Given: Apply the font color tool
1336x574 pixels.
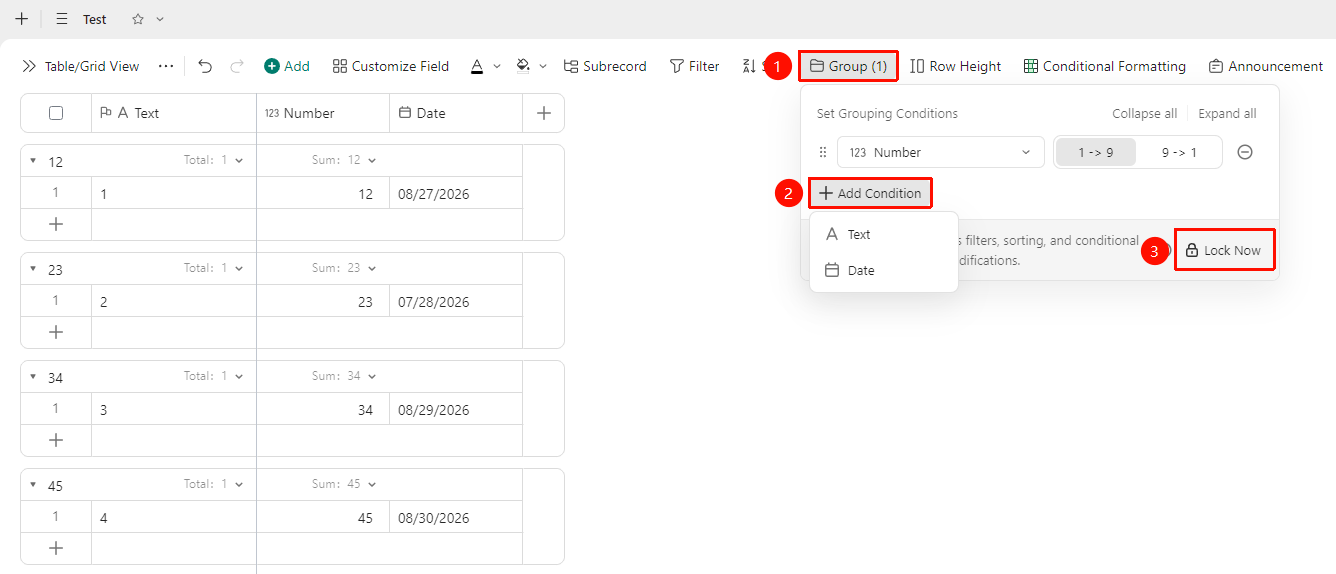Looking at the screenshot, I should pyautogui.click(x=477, y=66).
